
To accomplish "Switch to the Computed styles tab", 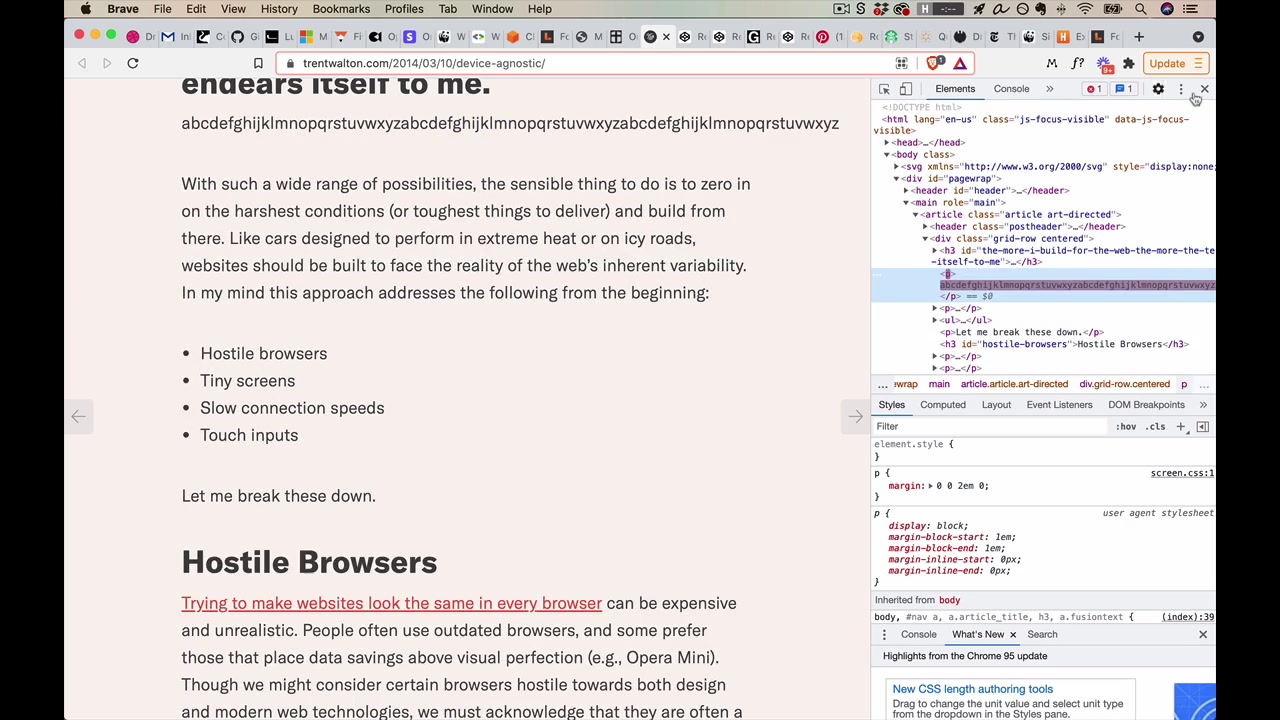I will (943, 405).
